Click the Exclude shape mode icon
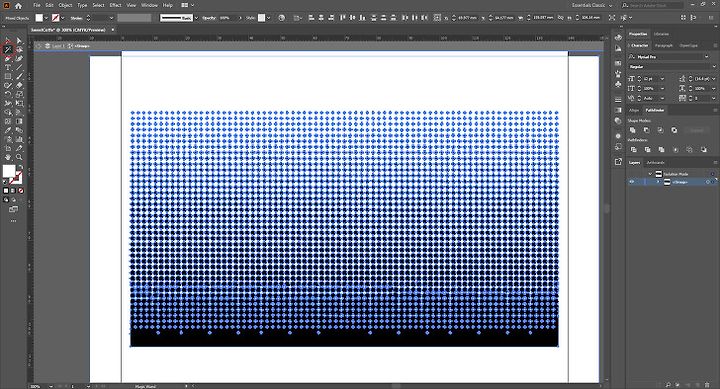720x389 pixels. point(674,130)
